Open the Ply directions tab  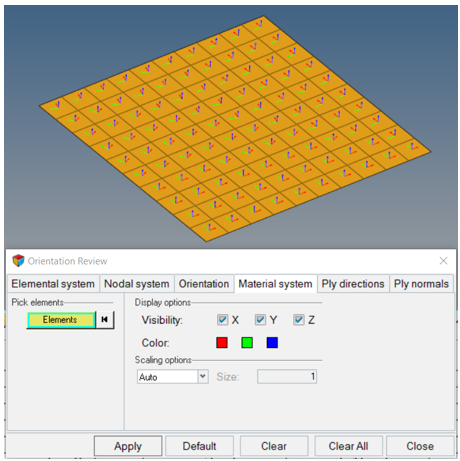point(353,284)
